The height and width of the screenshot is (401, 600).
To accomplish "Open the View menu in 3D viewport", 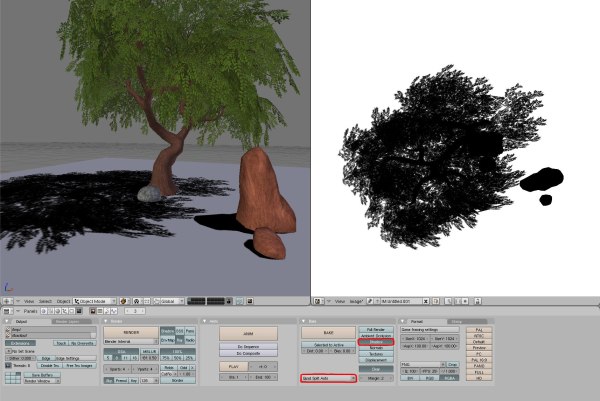I will pos(29,302).
